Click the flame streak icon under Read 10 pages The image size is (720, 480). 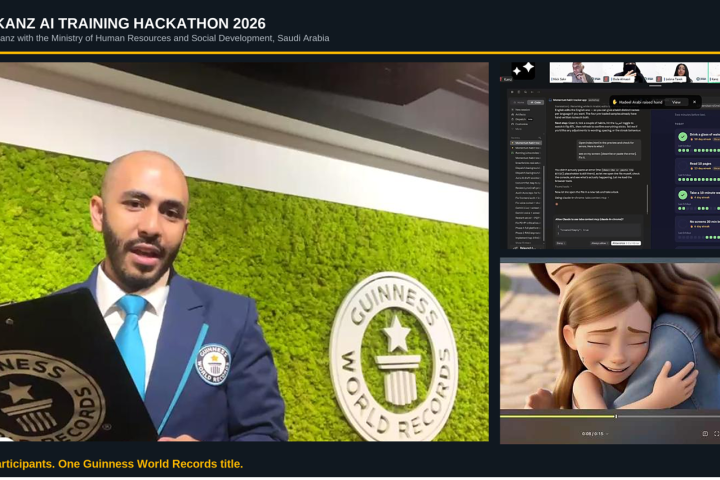pyautogui.click(x=692, y=168)
